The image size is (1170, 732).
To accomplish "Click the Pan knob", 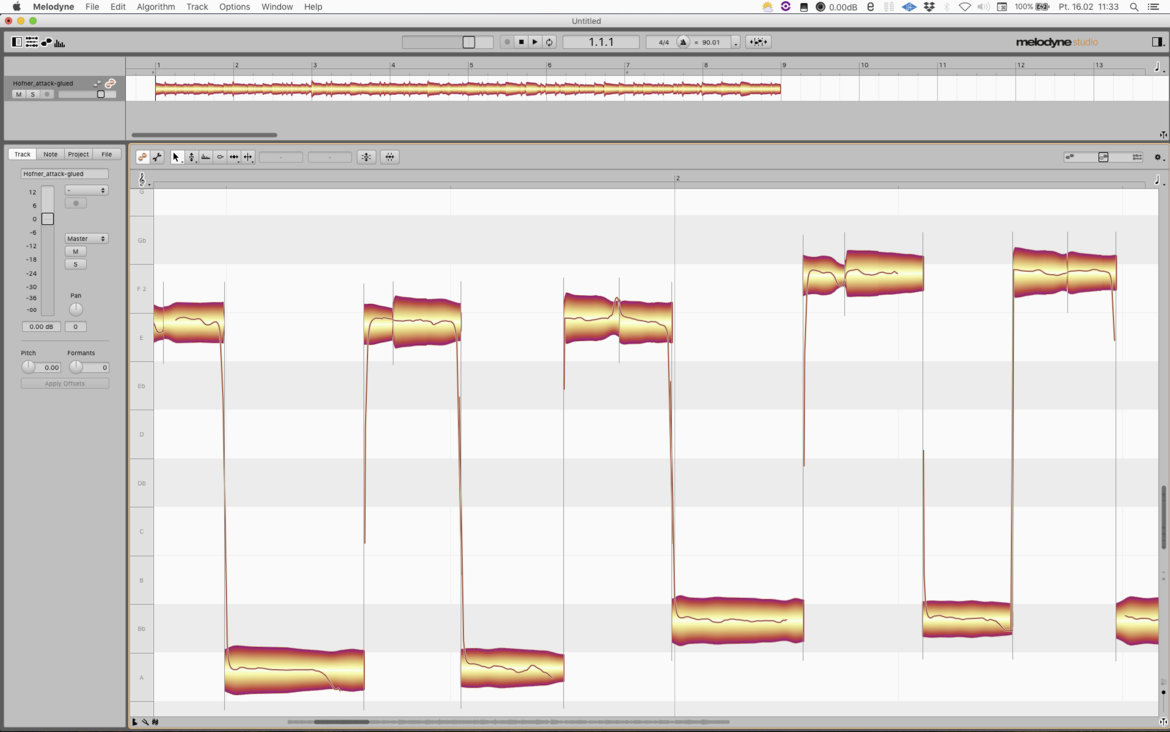I will [76, 309].
